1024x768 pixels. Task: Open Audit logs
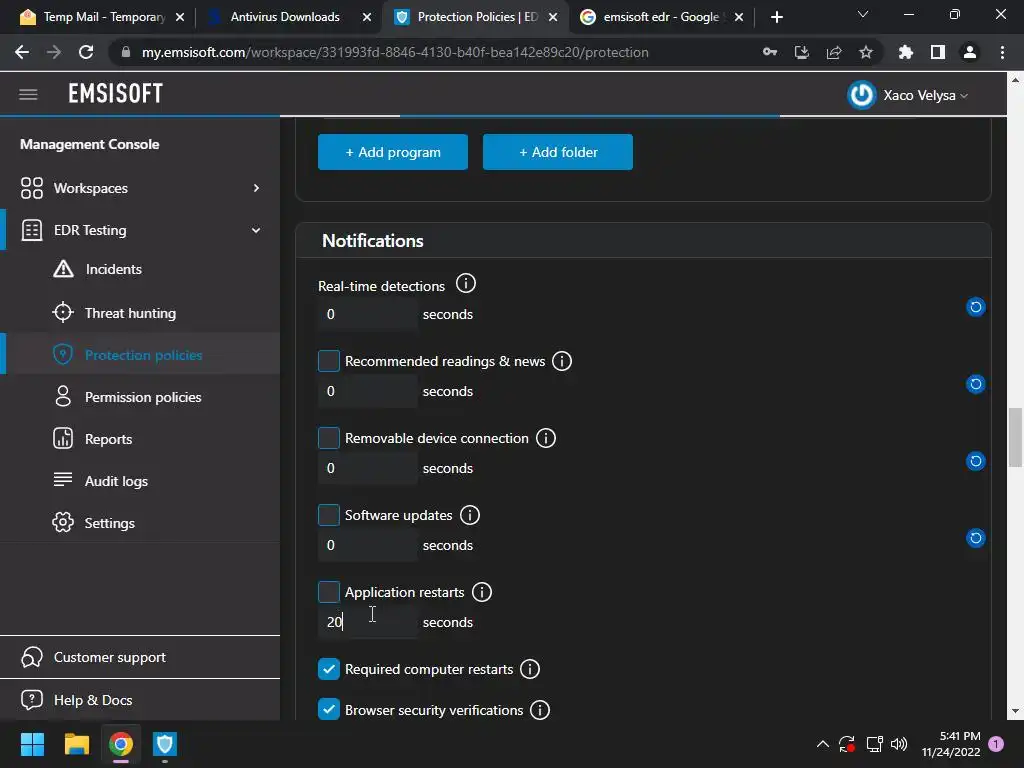(116, 481)
